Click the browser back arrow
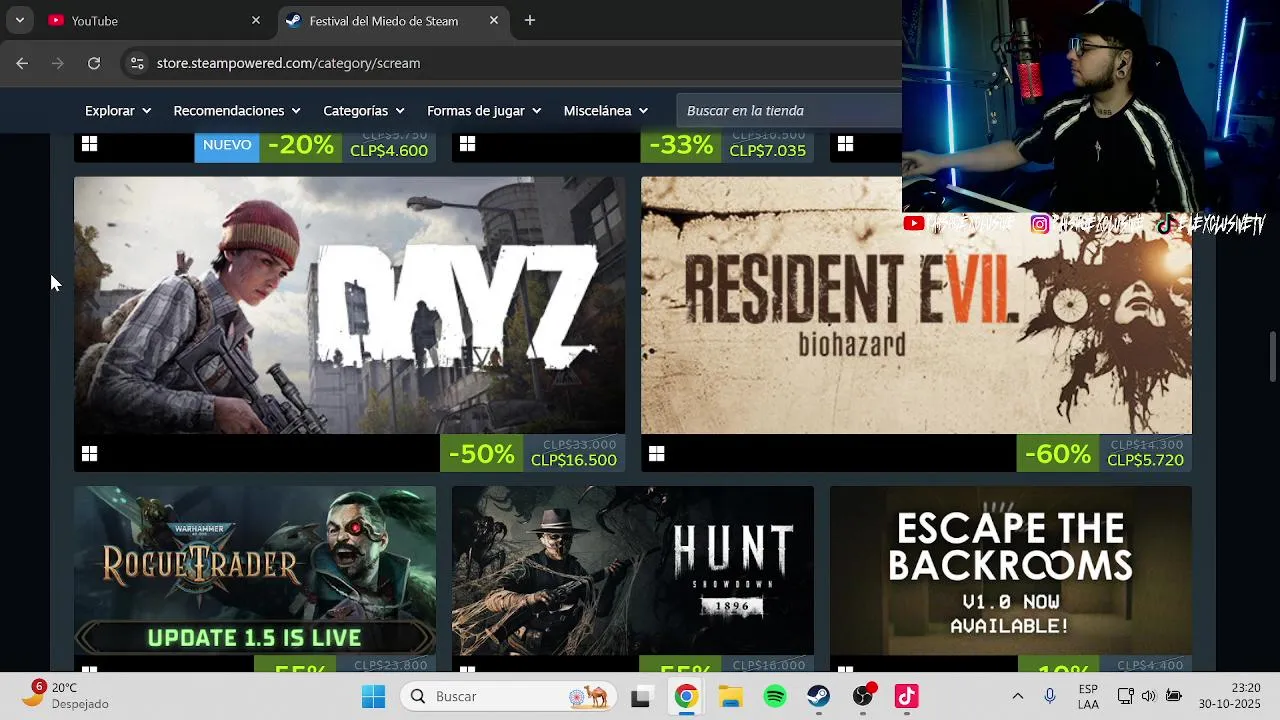Image resolution: width=1280 pixels, height=720 pixels. (22, 63)
